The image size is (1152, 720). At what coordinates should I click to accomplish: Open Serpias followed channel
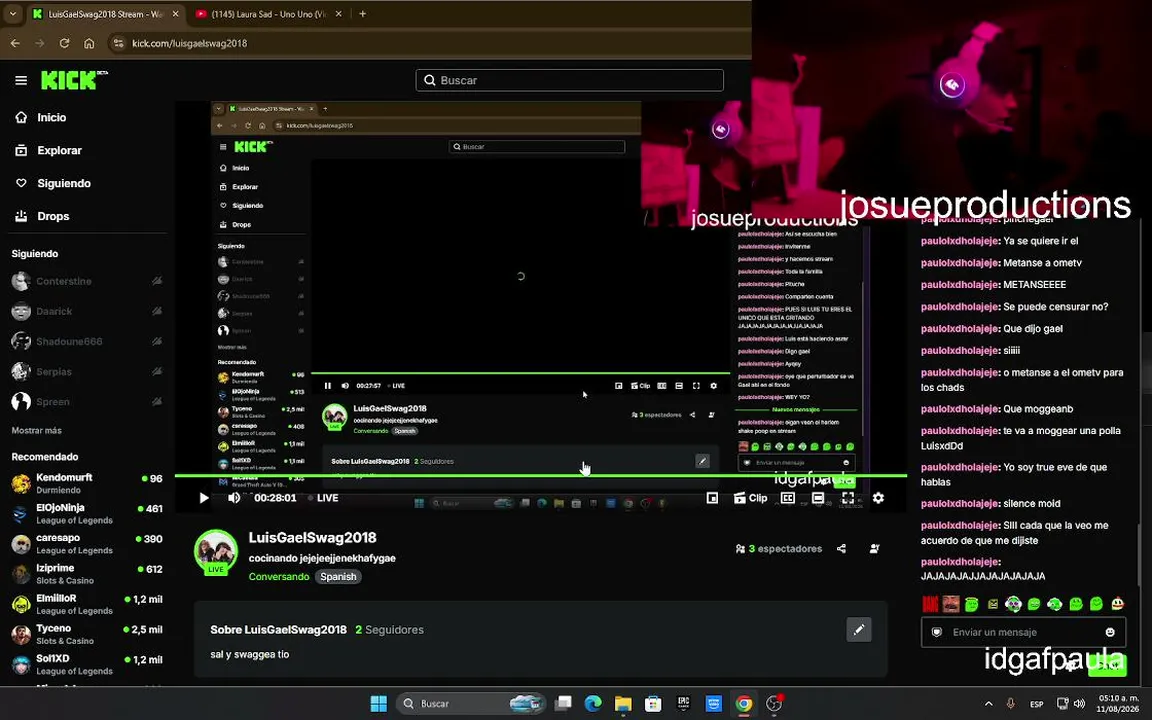(x=87, y=372)
